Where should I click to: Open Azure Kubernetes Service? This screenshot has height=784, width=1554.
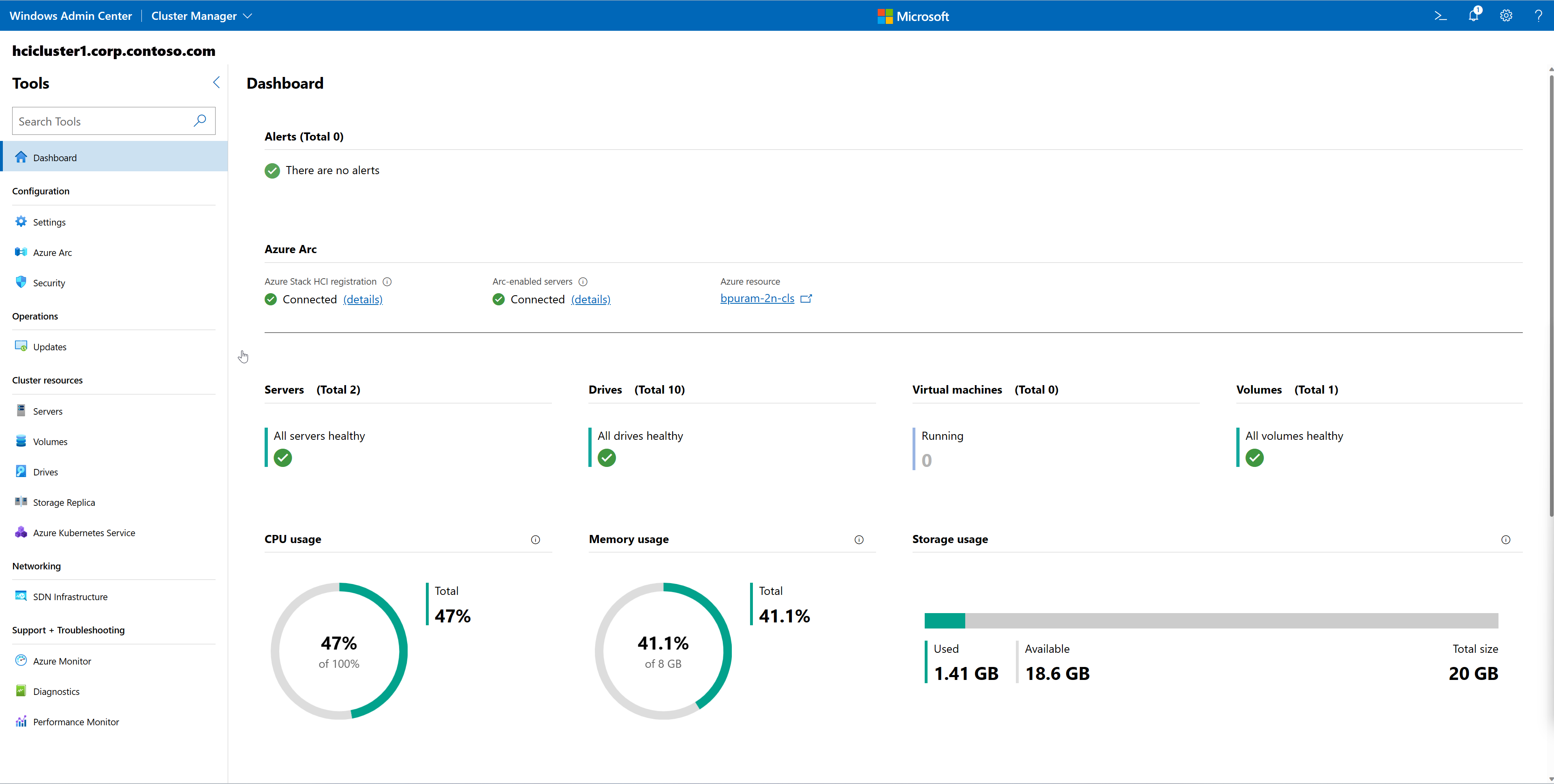[x=84, y=533]
